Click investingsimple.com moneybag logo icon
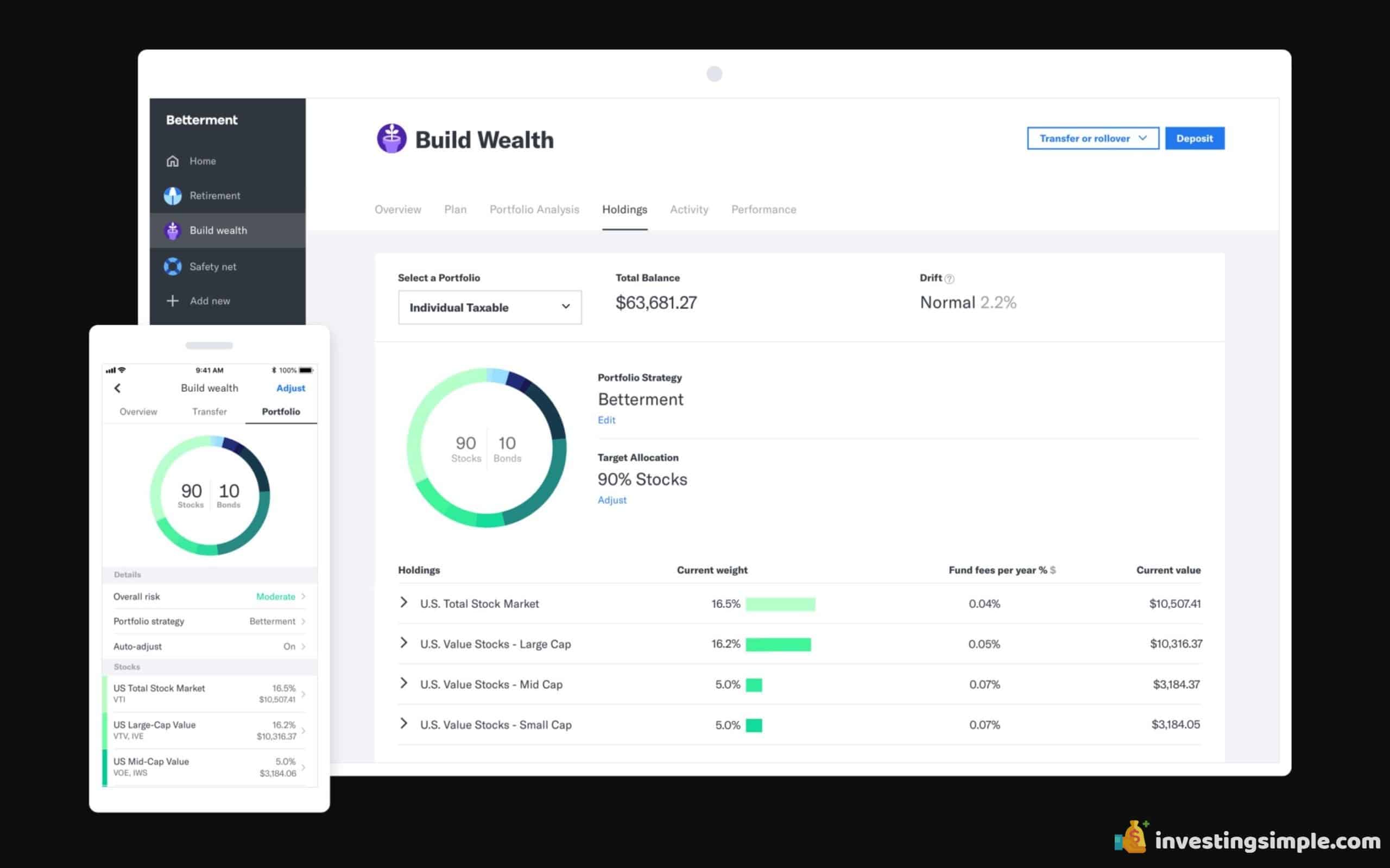Screen dimensions: 1390x868 click(1132, 837)
